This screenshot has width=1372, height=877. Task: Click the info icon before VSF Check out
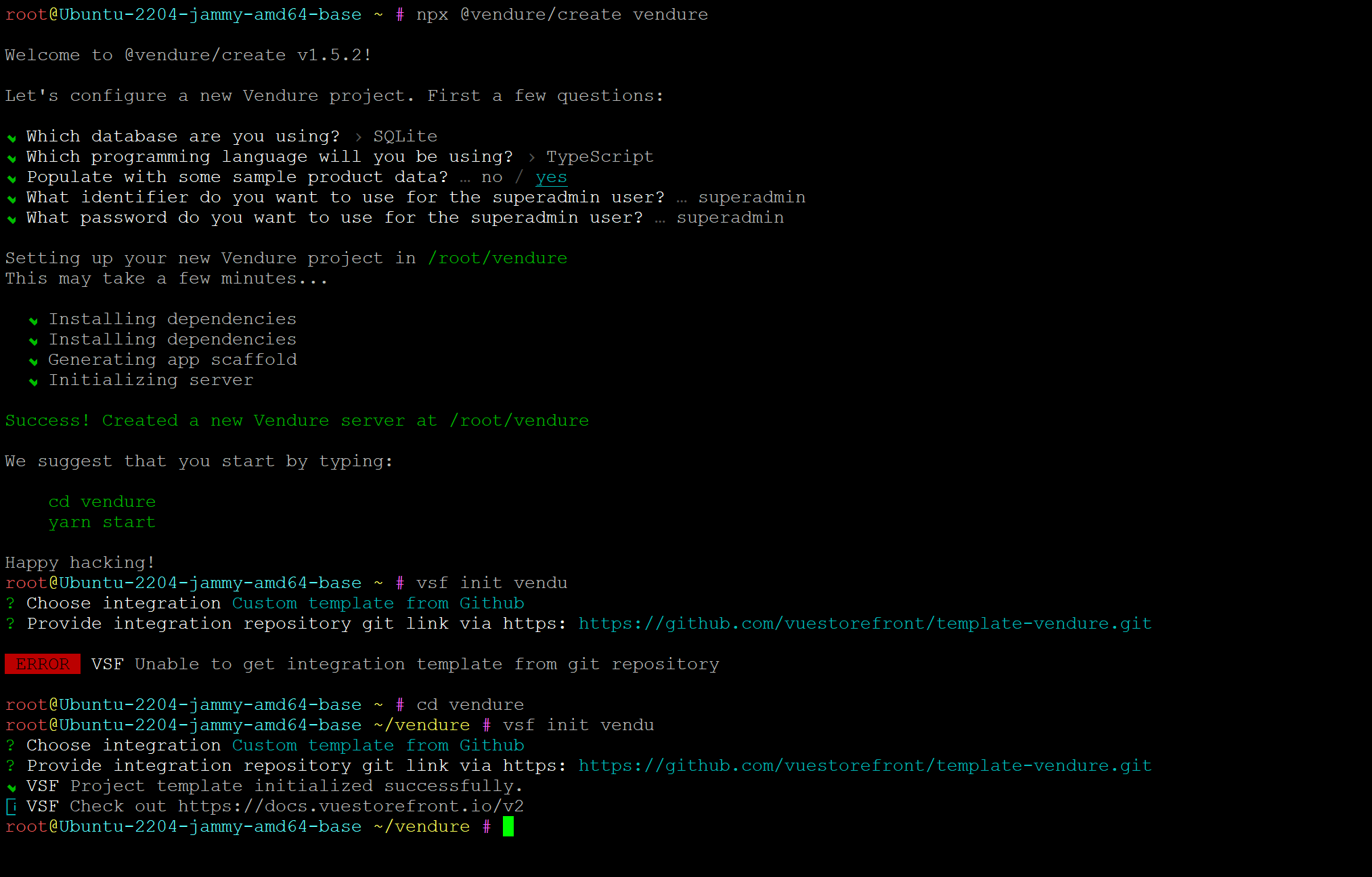coord(11,807)
